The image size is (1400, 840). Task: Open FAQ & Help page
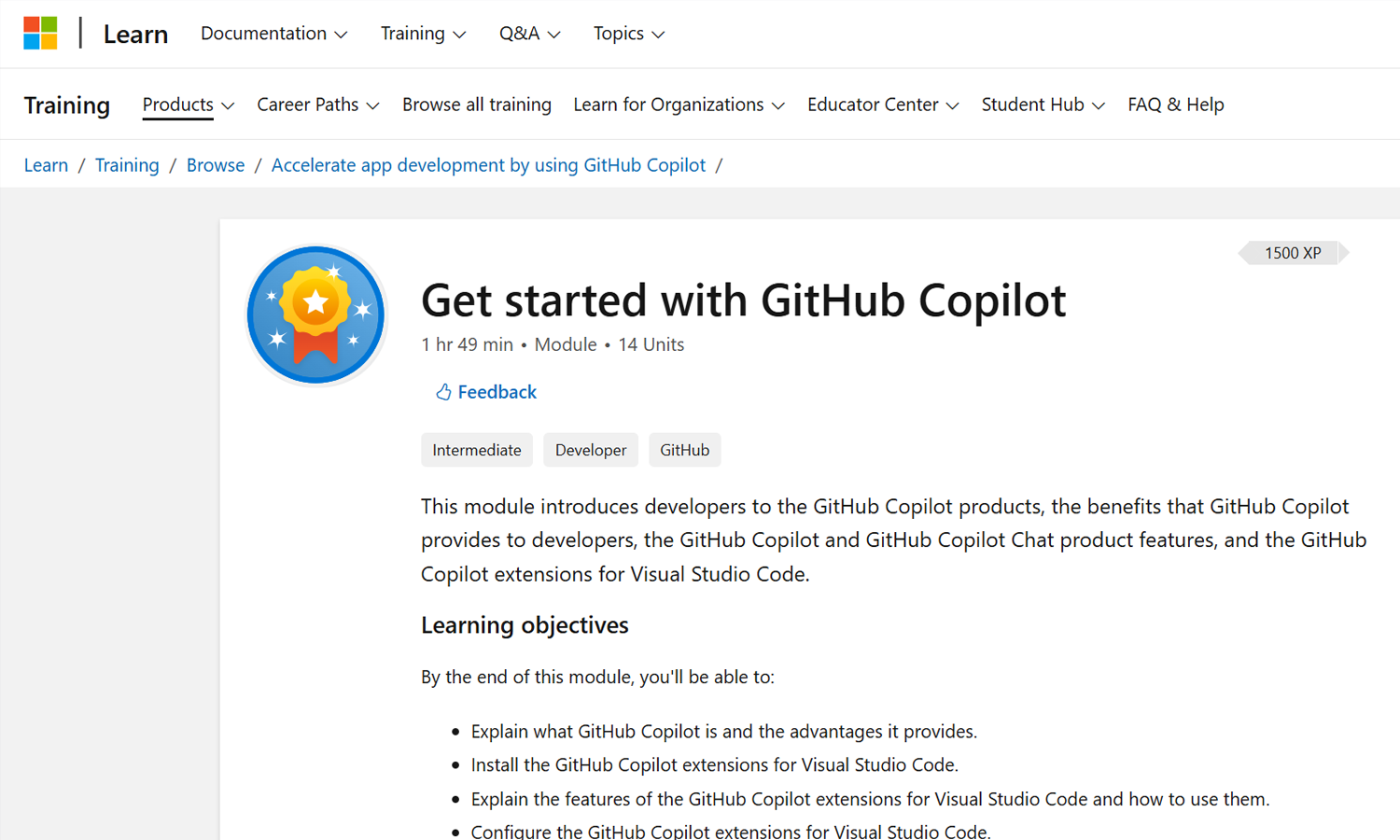pyautogui.click(x=1175, y=105)
